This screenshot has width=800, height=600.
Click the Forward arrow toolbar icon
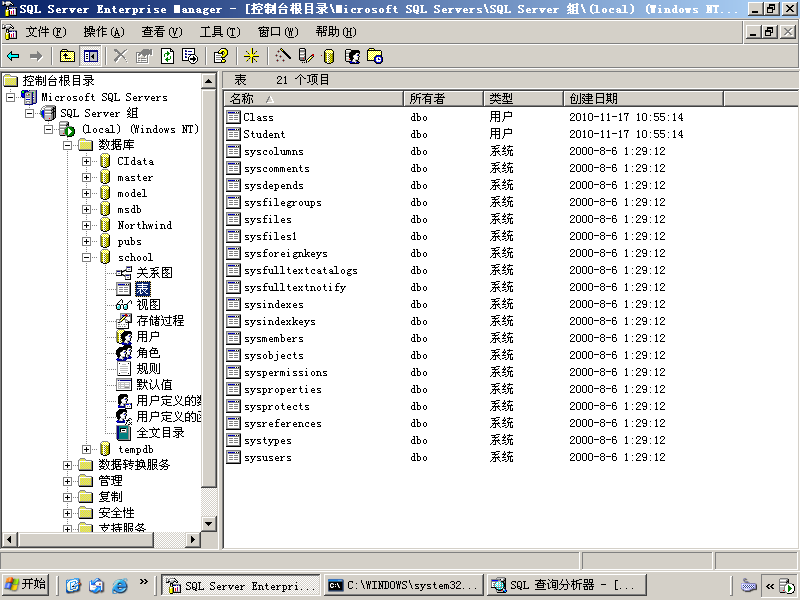pyautogui.click(x=36, y=56)
